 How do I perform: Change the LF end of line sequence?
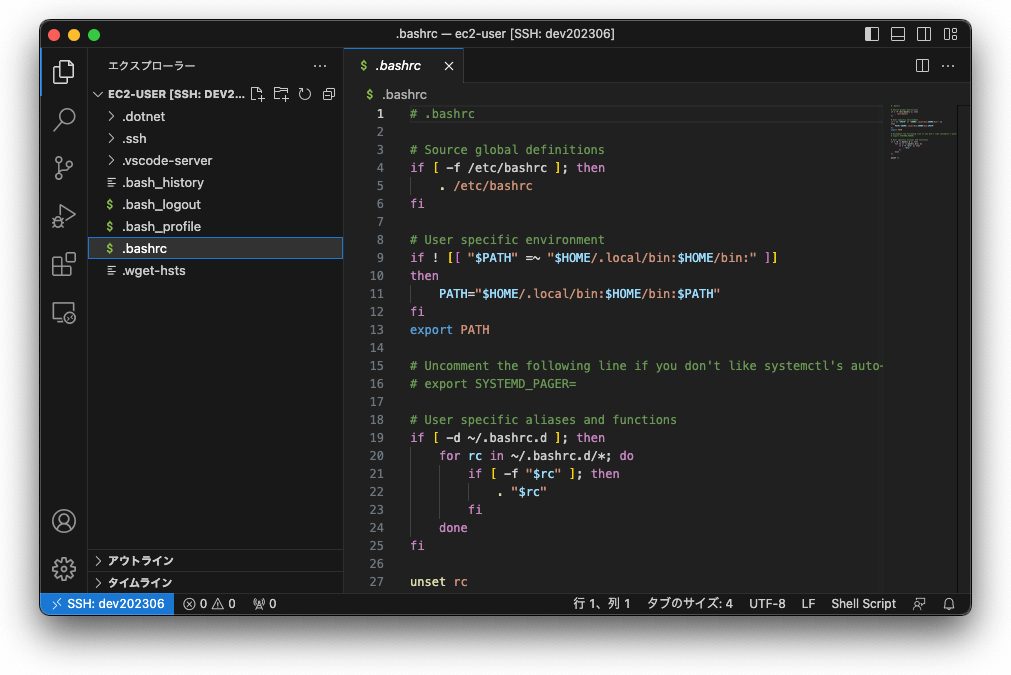[x=808, y=603]
